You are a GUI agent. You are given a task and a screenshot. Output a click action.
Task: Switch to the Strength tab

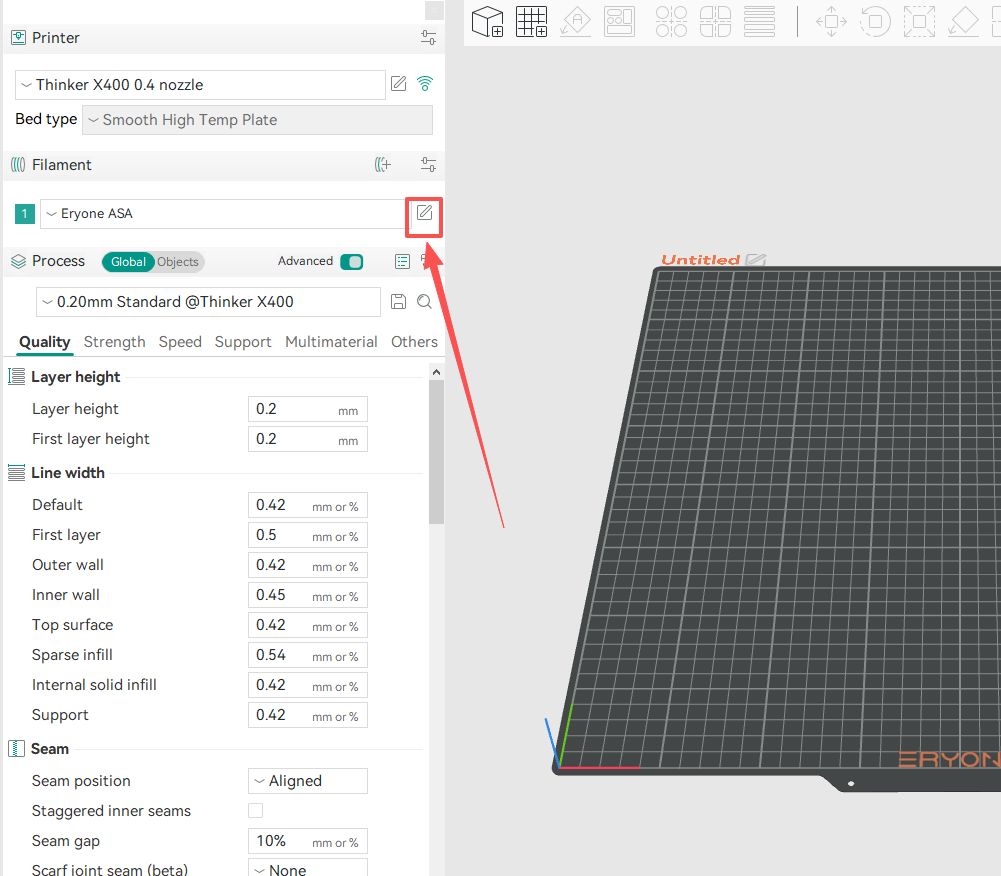pos(114,342)
